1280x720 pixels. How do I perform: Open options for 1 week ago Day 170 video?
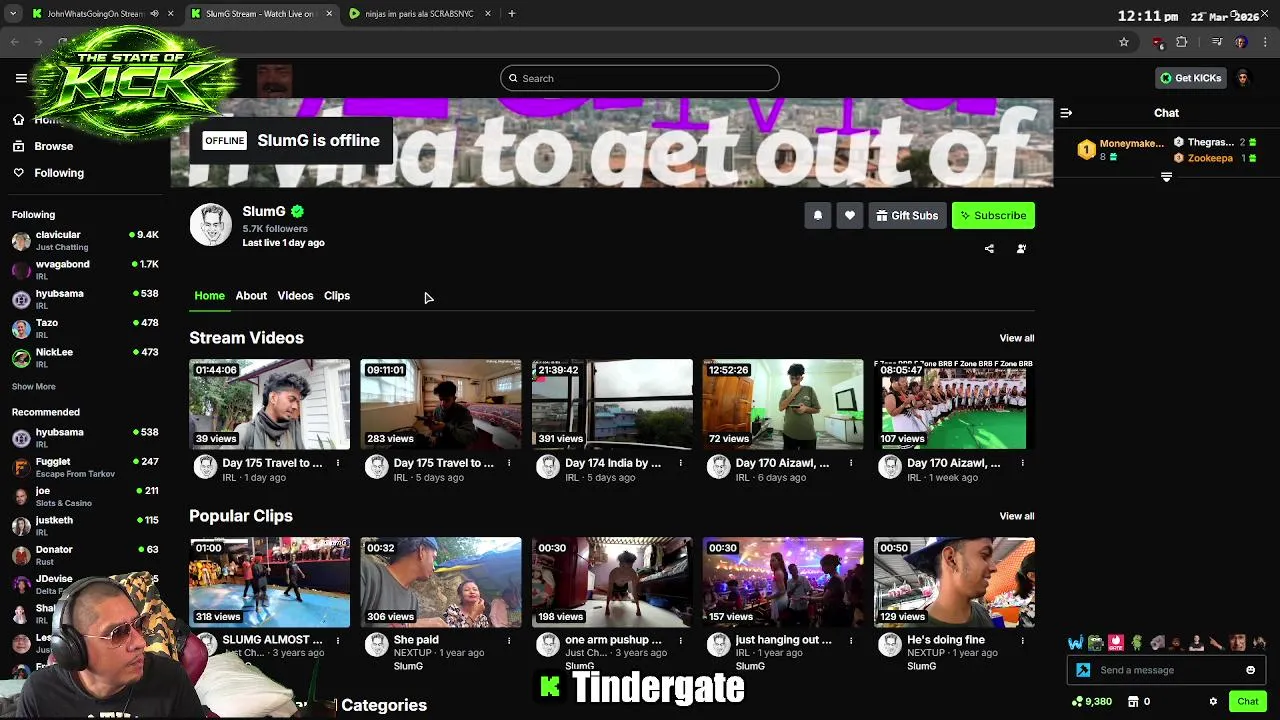click(x=1022, y=463)
